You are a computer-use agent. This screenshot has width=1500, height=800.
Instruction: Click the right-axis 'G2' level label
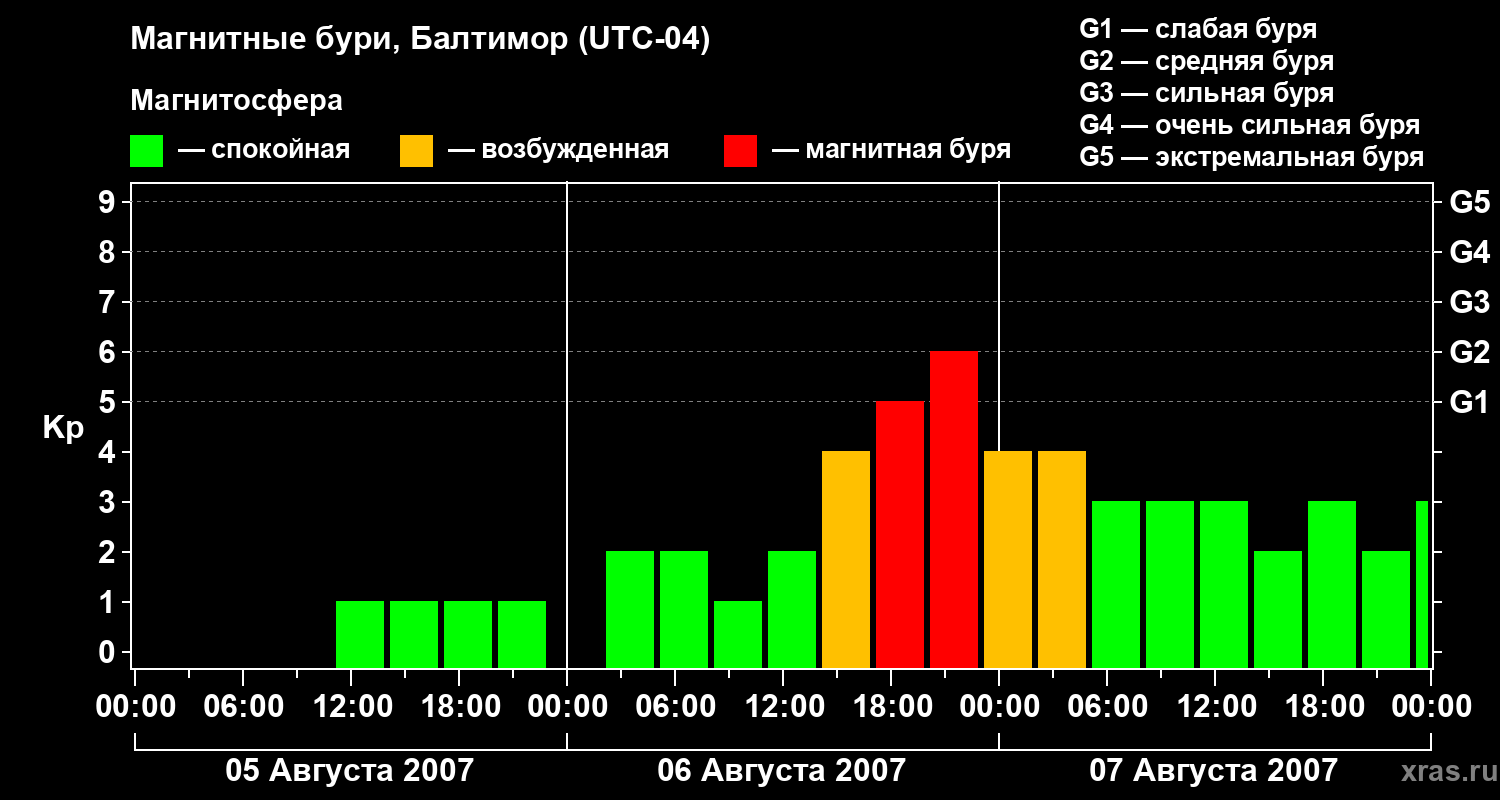point(1470,352)
